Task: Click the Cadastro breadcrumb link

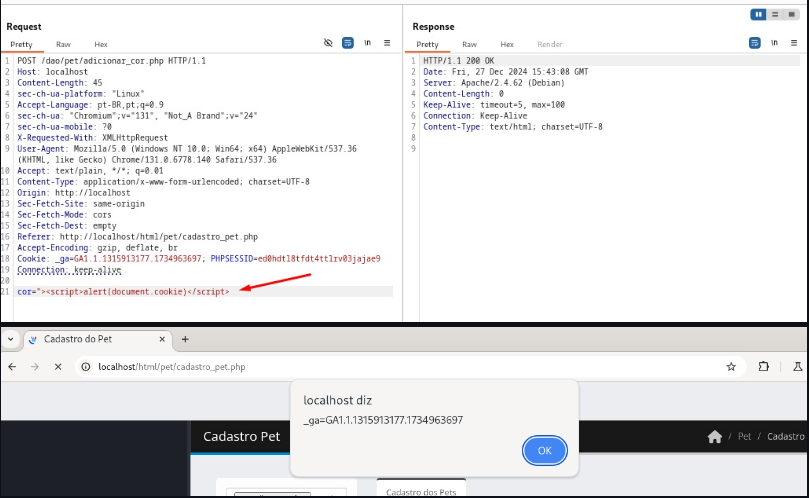Action: (785, 437)
